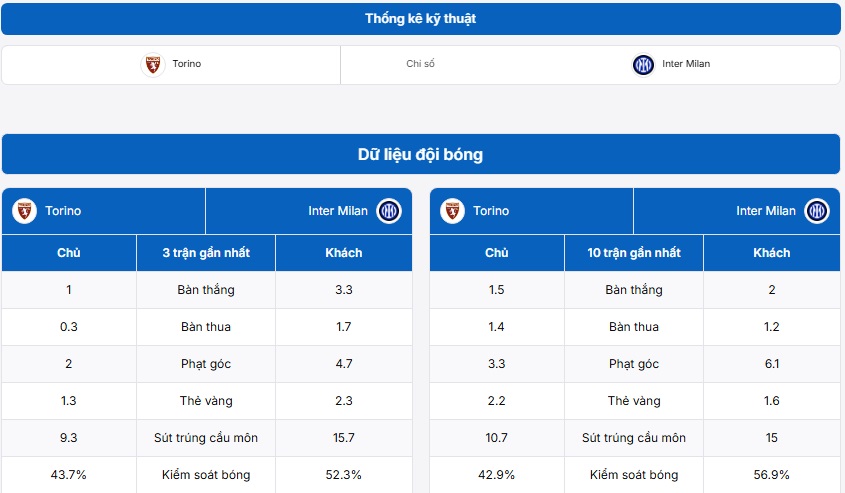Click Inter's Bàn thắng value 2 in 10-match table
This screenshot has height=493, width=845.
772,290
